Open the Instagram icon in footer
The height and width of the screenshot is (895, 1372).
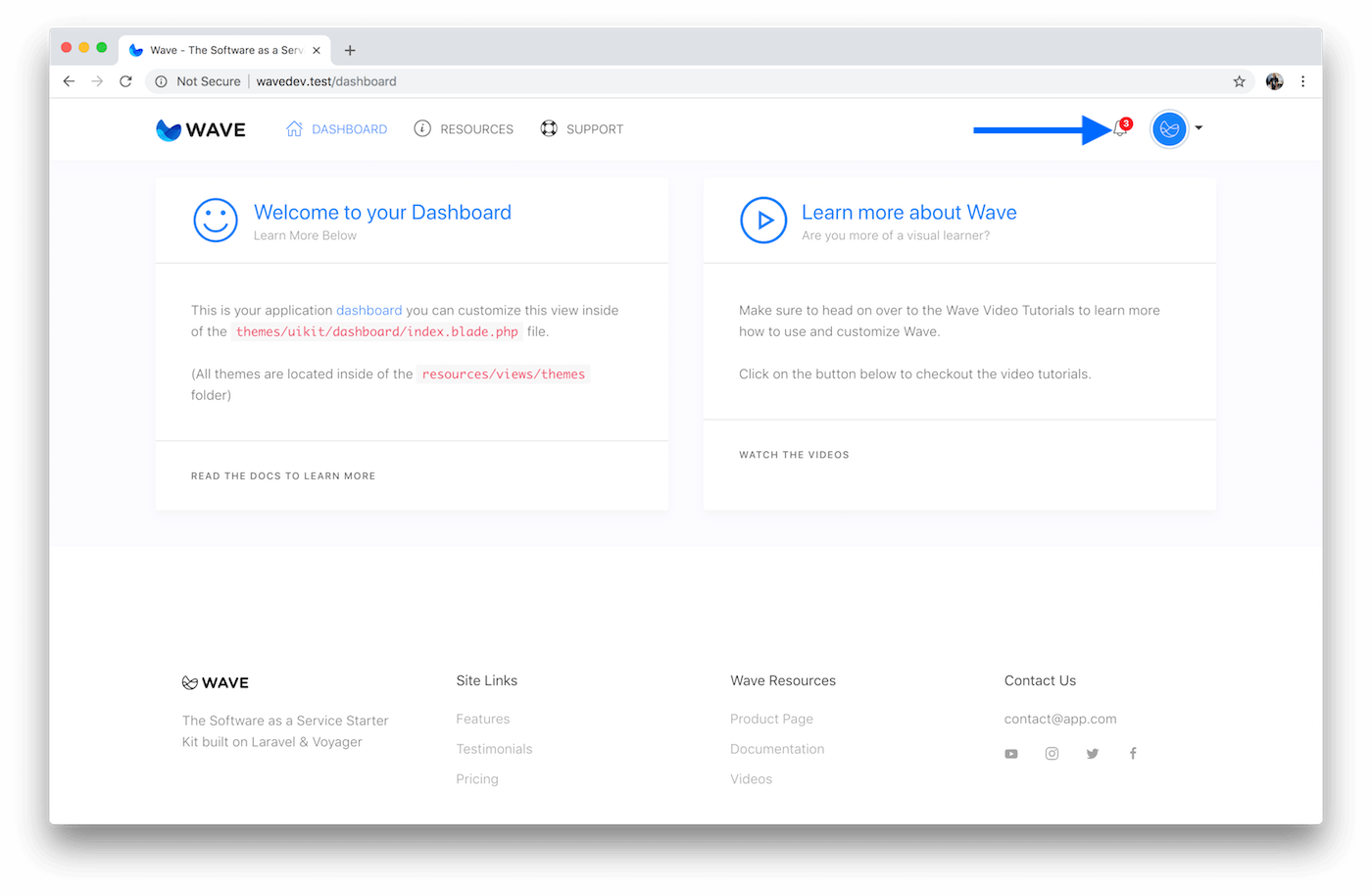click(x=1052, y=754)
